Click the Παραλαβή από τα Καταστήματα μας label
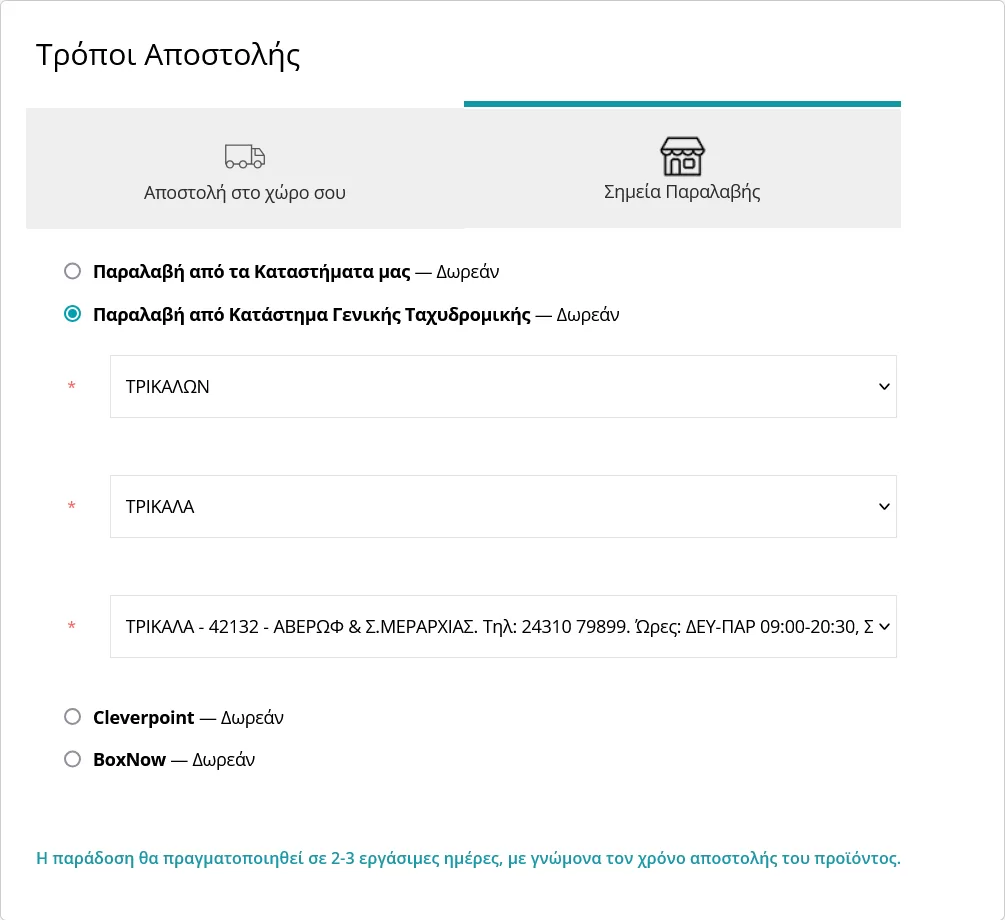 250,271
